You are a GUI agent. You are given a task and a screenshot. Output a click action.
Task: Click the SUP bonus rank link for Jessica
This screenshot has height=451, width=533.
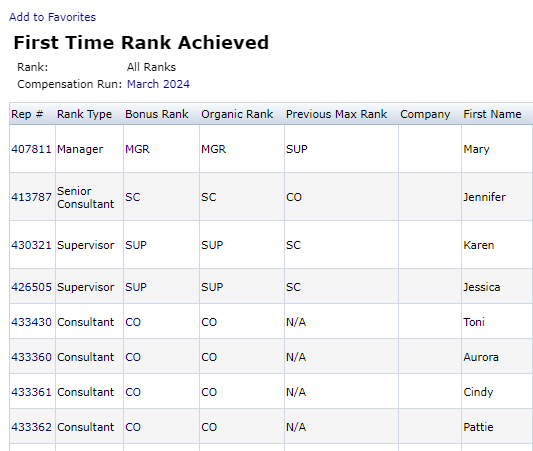136,287
